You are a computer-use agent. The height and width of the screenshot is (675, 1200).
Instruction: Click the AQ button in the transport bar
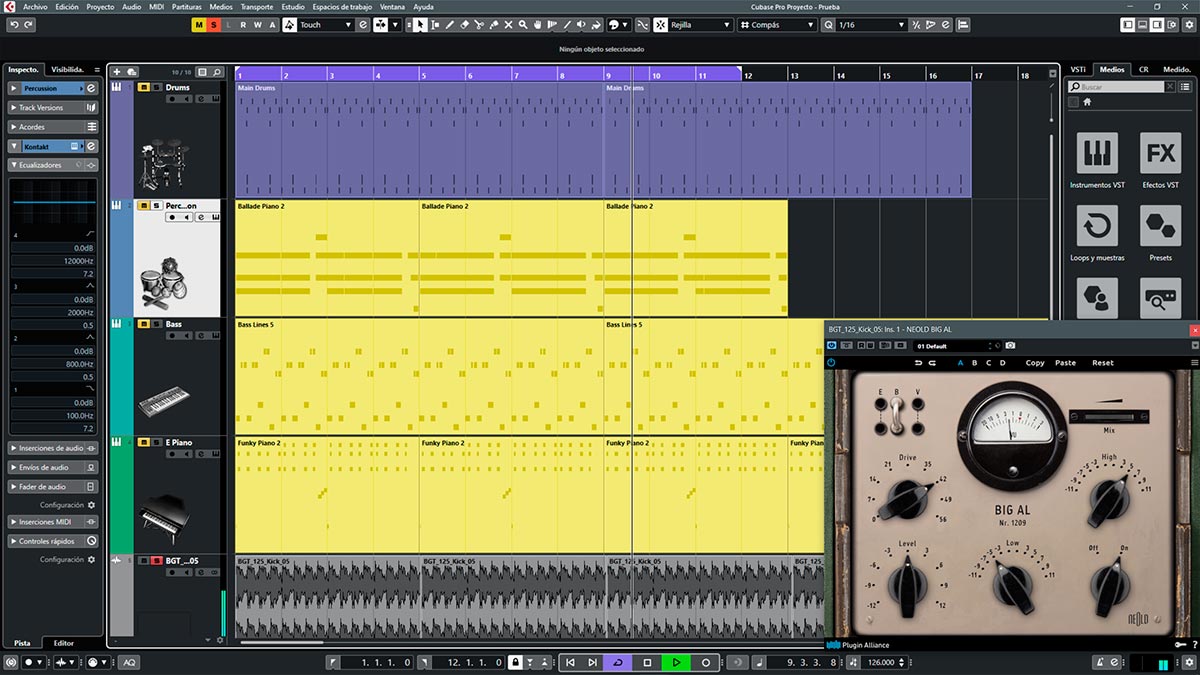click(x=129, y=662)
